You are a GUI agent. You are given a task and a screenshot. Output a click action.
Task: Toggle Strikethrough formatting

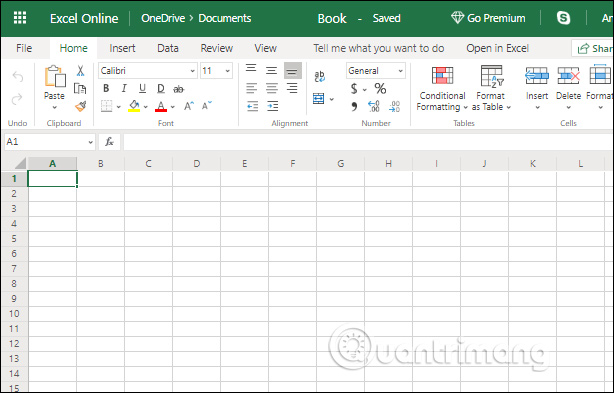point(179,89)
